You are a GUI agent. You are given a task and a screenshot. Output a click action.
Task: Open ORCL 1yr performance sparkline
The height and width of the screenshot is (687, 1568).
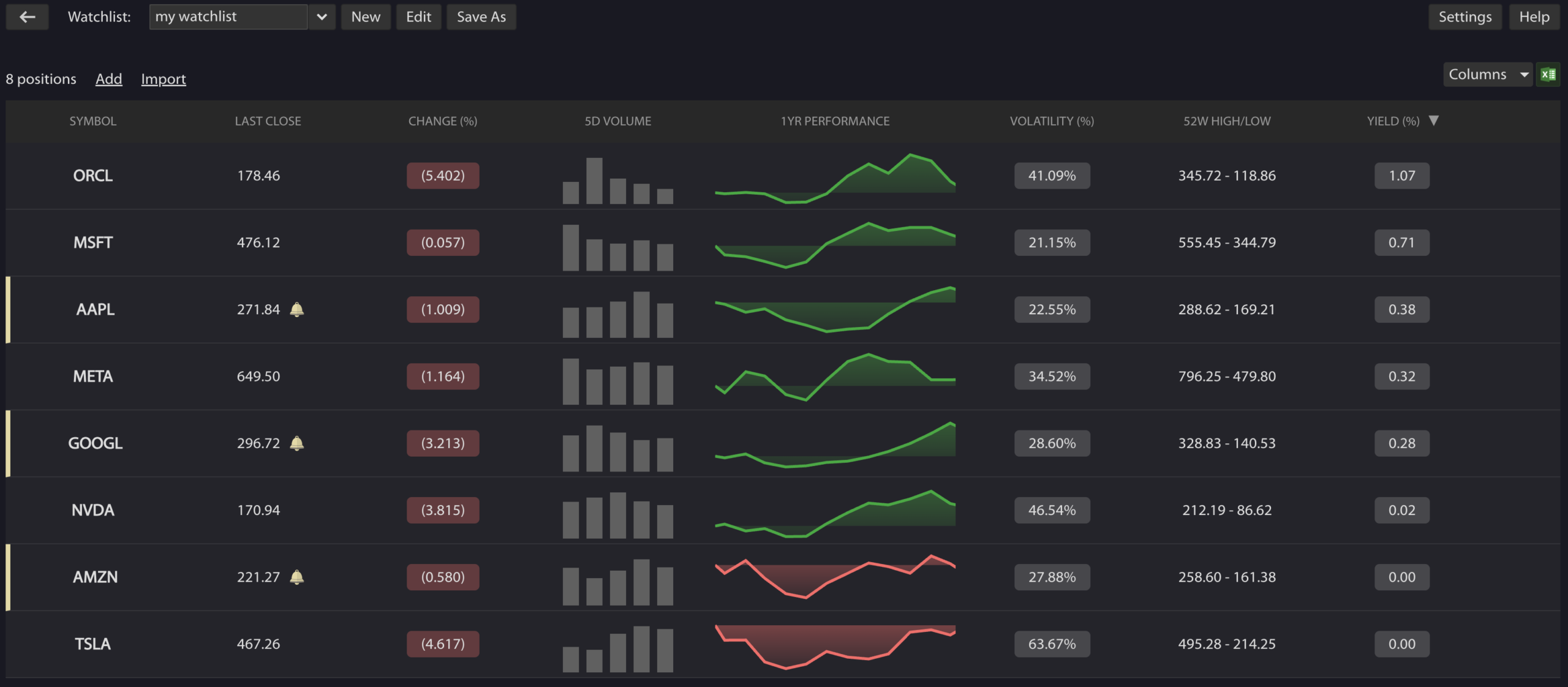835,176
